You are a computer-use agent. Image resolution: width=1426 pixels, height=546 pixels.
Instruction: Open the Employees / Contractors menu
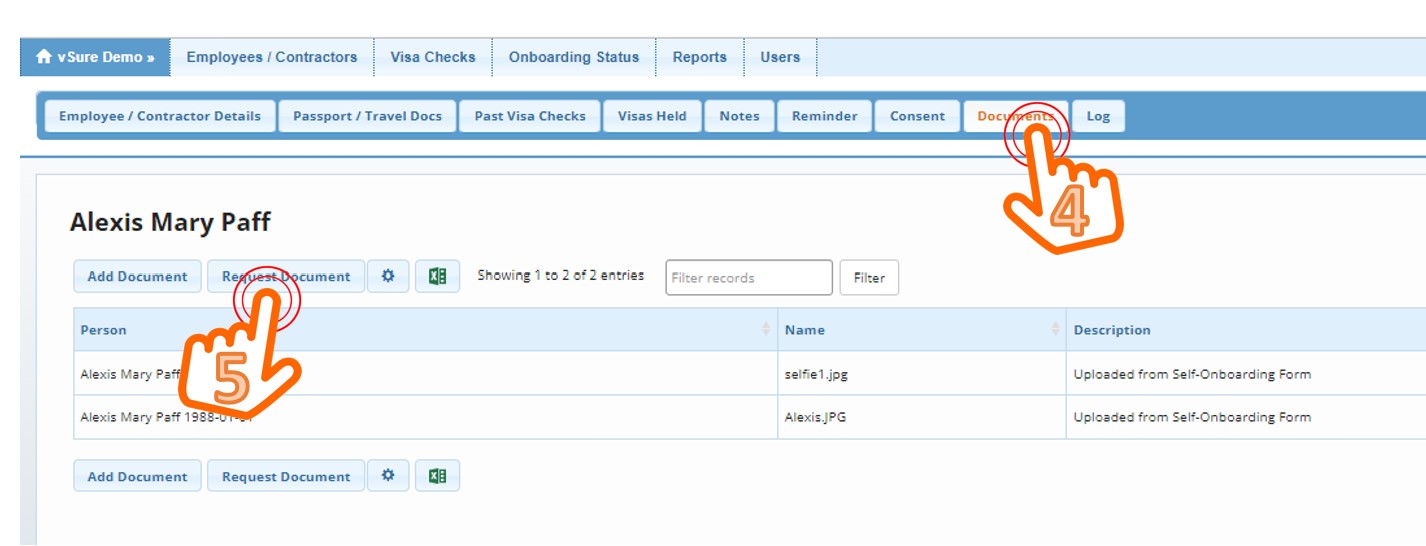(x=272, y=57)
